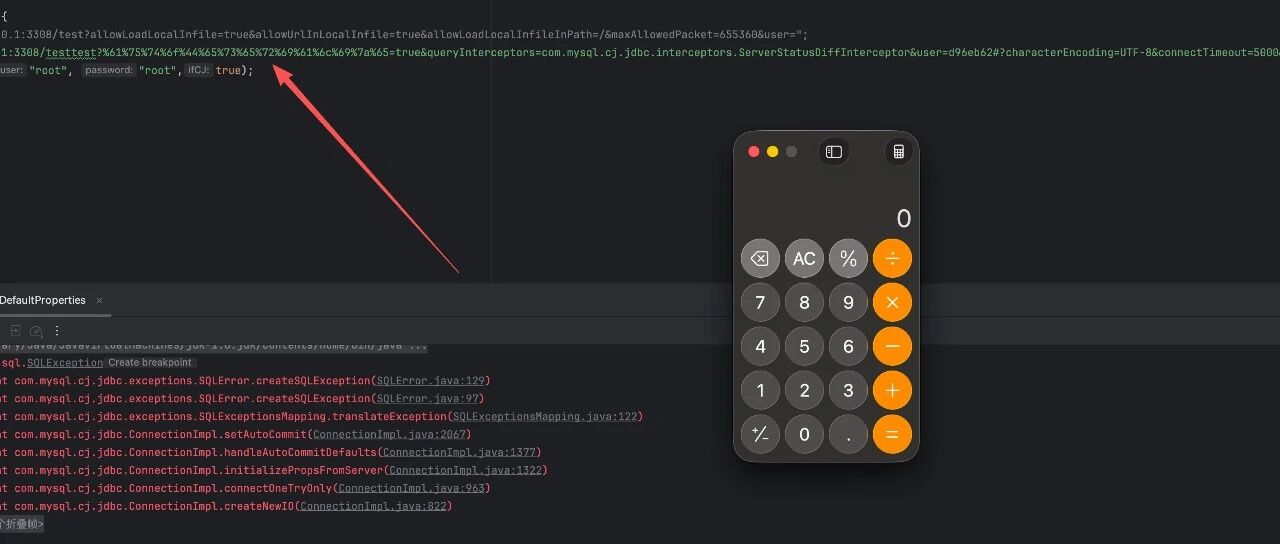Image resolution: width=1280 pixels, height=544 pixels.
Task: Click the decimal point key in Calculator
Action: point(848,434)
